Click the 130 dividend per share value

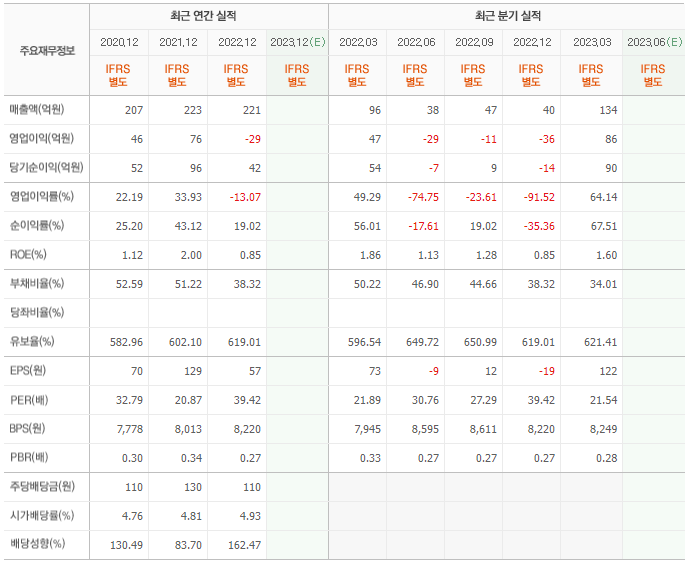(x=193, y=487)
